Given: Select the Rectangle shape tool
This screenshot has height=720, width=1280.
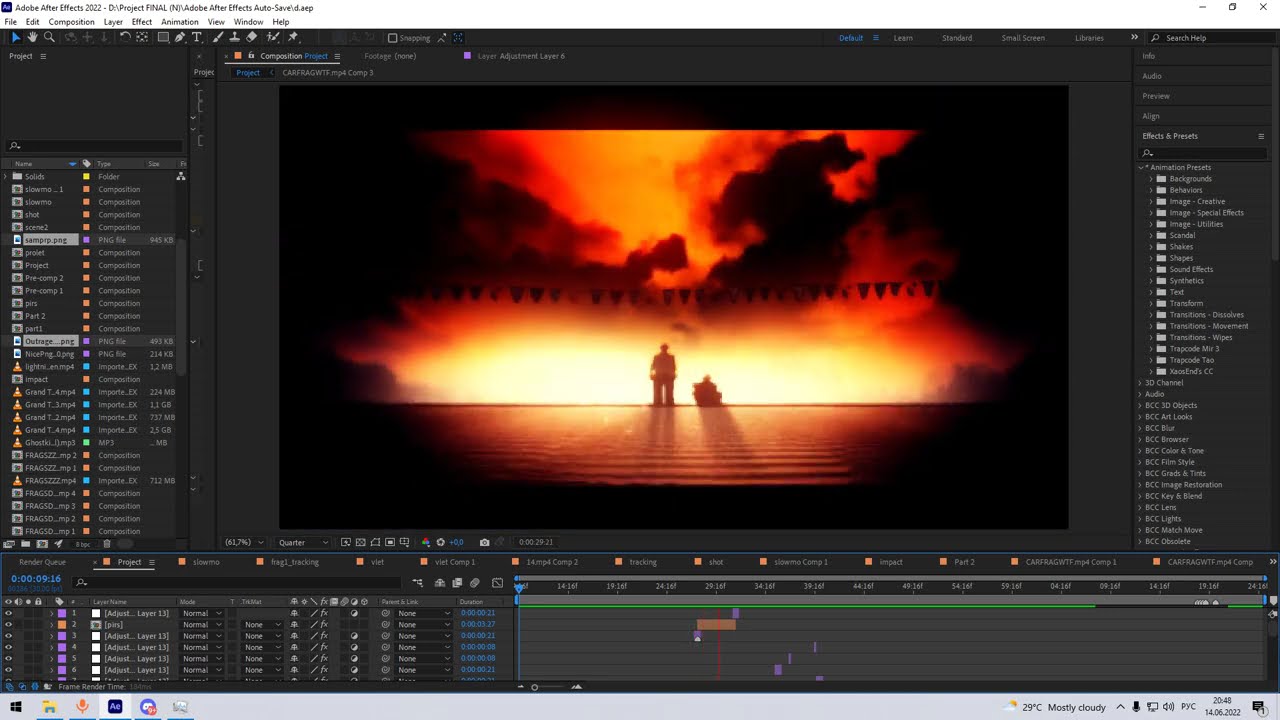Looking at the screenshot, I should pyautogui.click(x=163, y=37).
